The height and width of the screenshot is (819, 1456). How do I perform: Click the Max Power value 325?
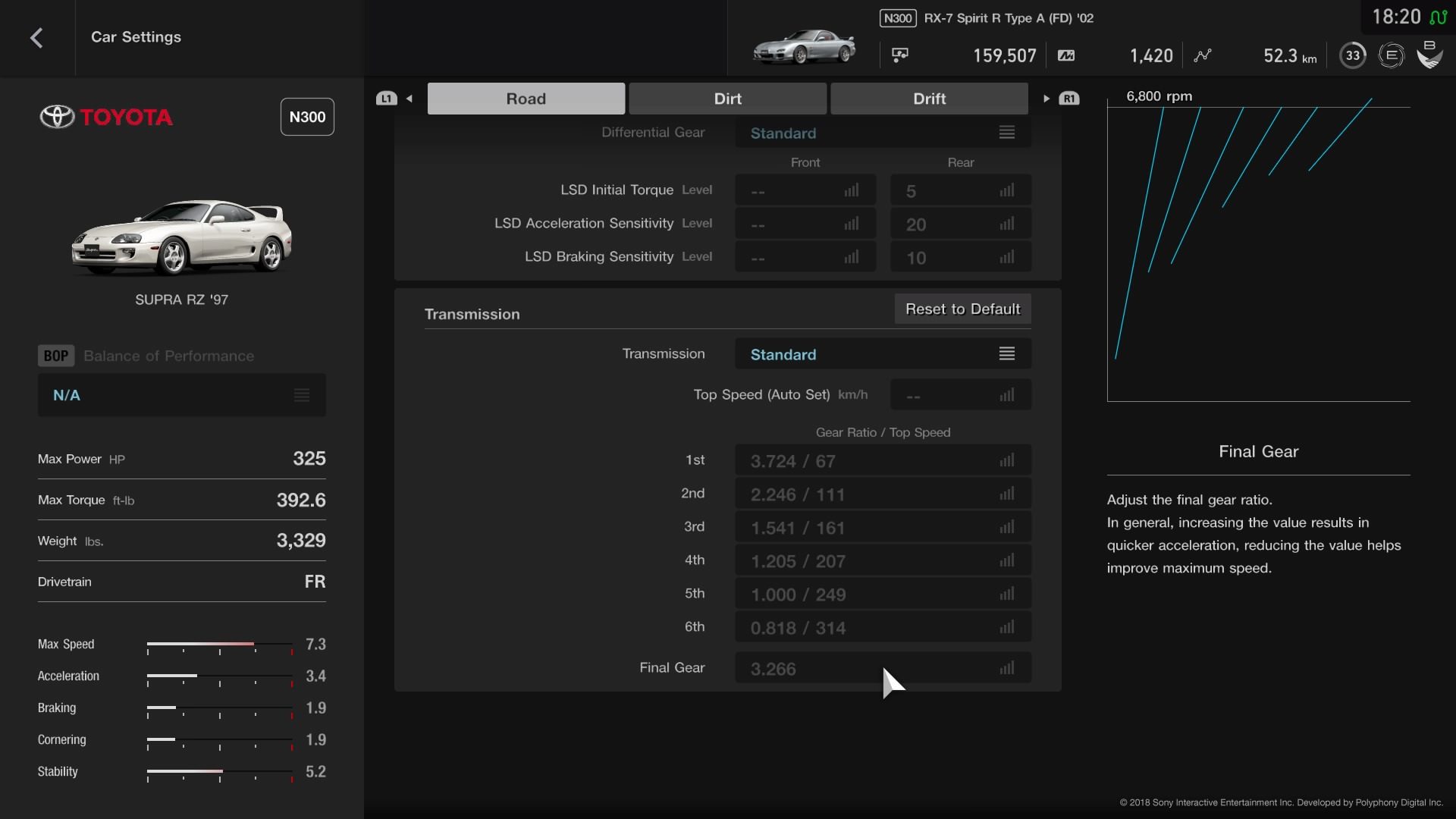309,459
